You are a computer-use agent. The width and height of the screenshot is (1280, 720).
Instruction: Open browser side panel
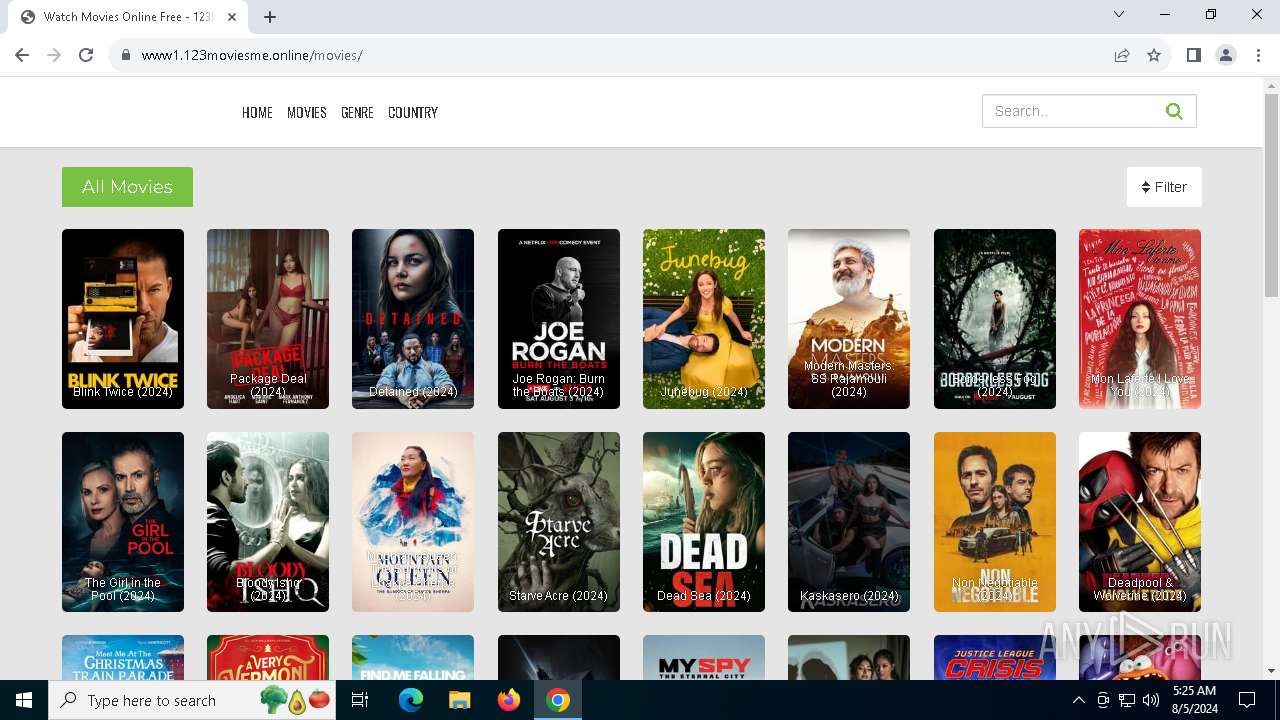[1193, 55]
